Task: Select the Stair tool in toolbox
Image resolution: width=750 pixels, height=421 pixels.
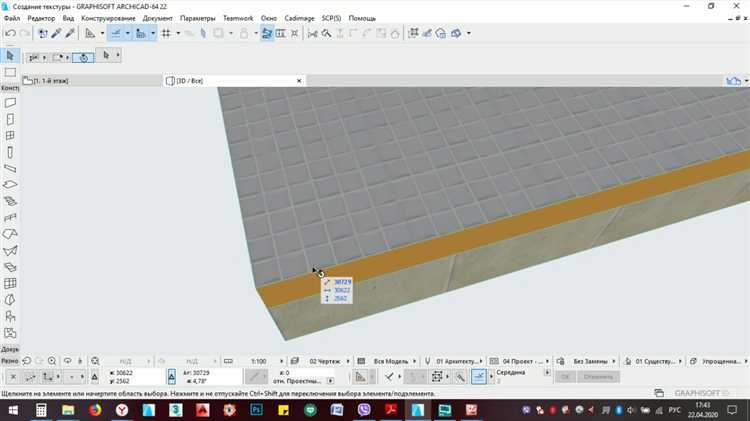Action: click(x=10, y=201)
